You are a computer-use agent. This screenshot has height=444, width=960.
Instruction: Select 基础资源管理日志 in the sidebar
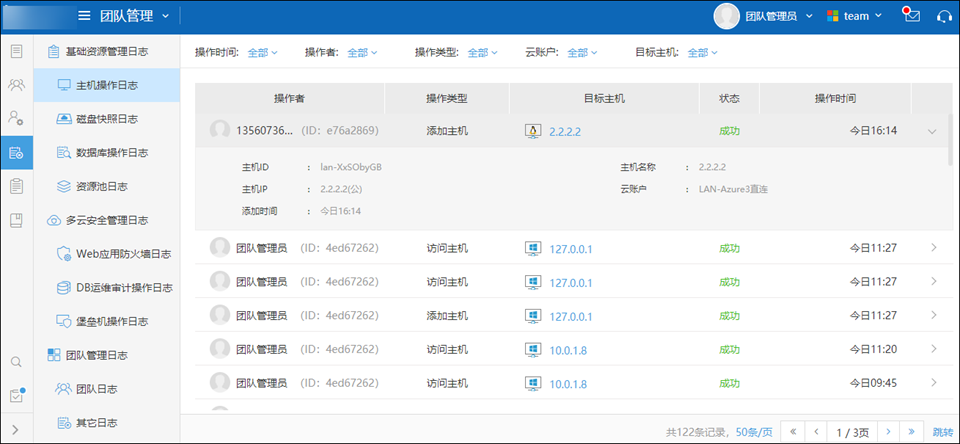(x=107, y=51)
